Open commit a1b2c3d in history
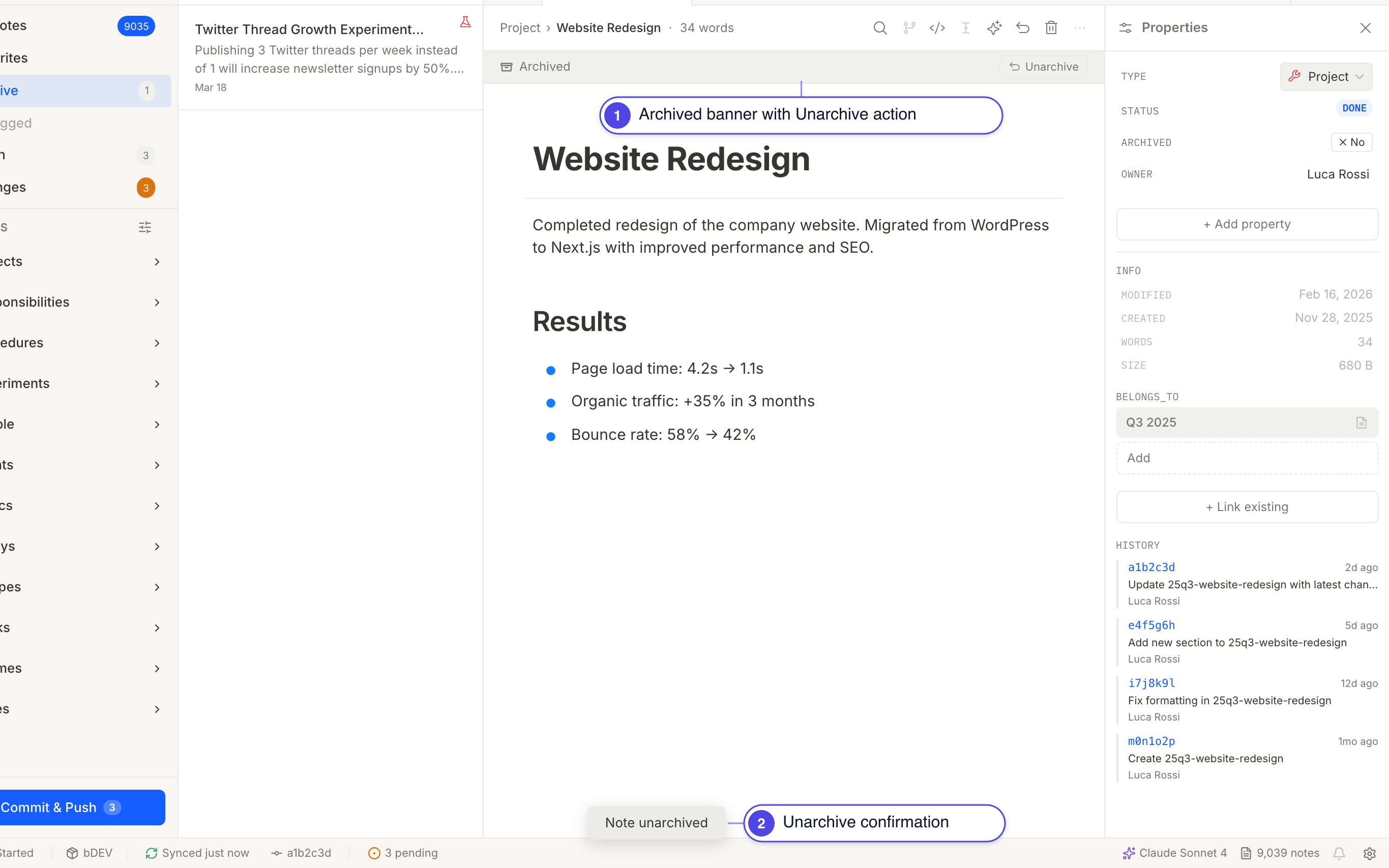This screenshot has height=868, width=1389. point(1151,567)
